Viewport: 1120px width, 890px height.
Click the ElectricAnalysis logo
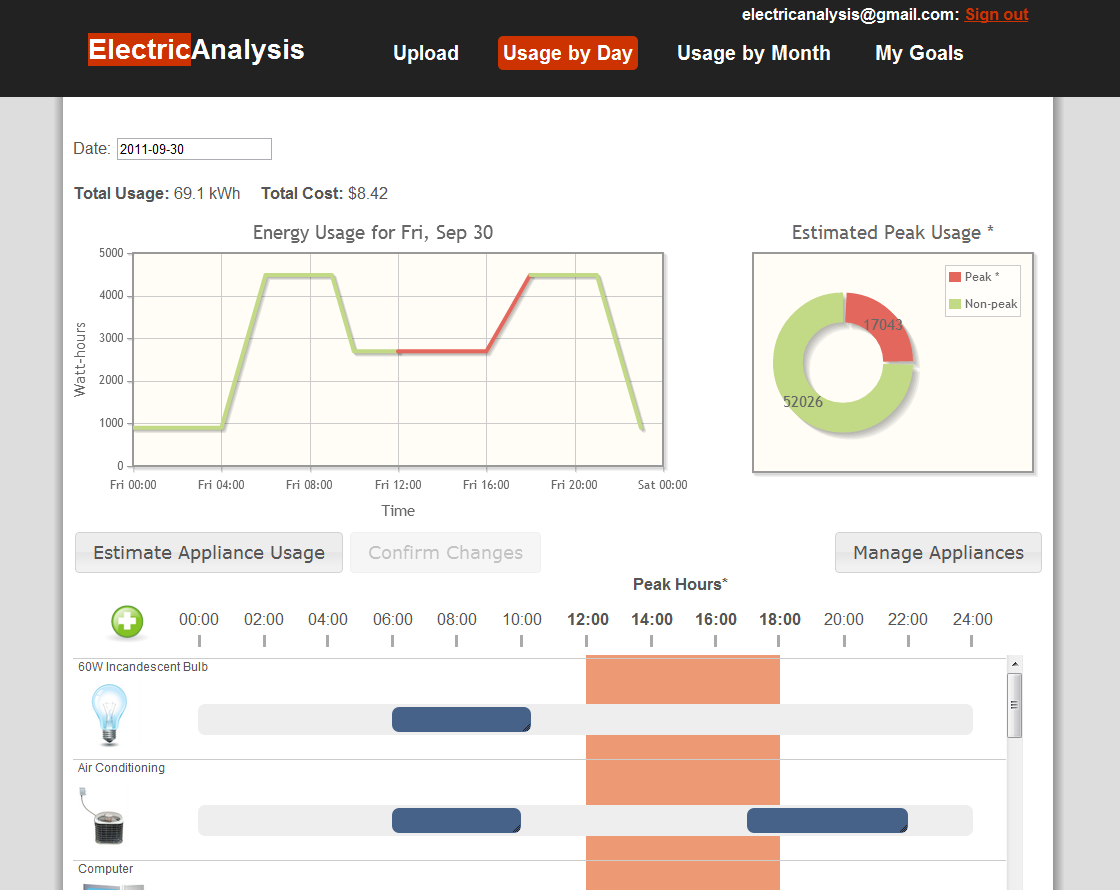click(x=196, y=50)
